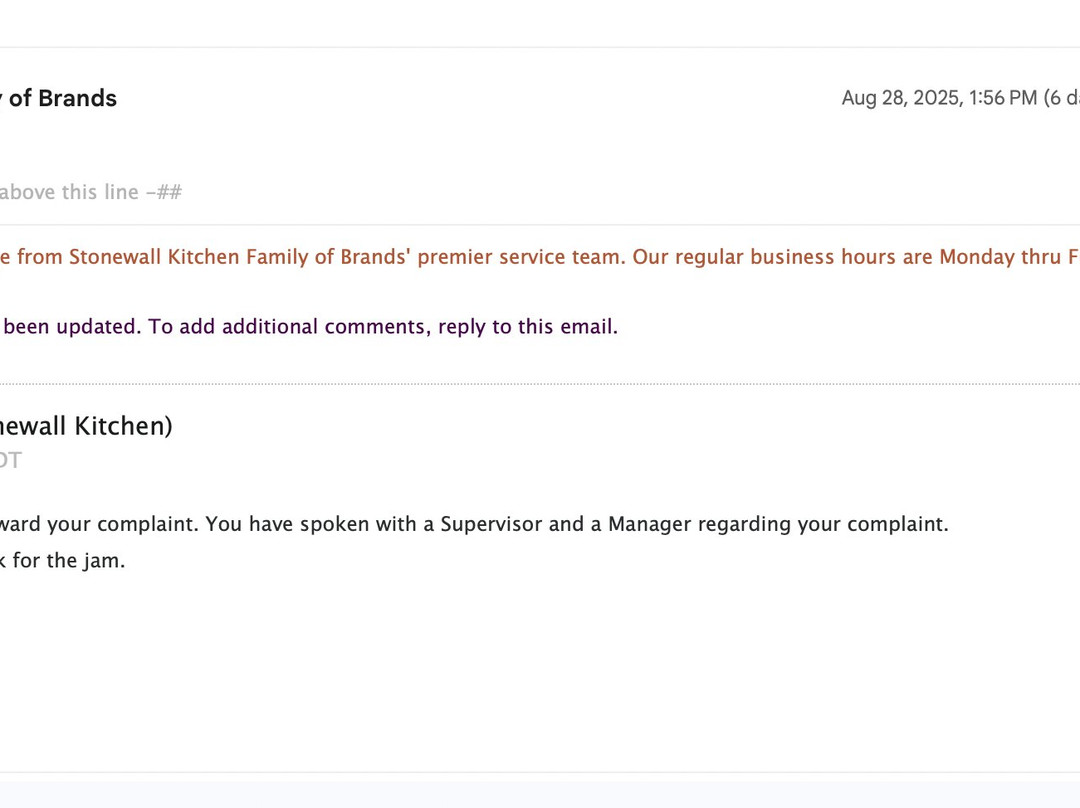This screenshot has height=808, width=1080.
Task: Click "Stonewall Kitchen Family of Brands'" in orange text
Action: pos(240,257)
